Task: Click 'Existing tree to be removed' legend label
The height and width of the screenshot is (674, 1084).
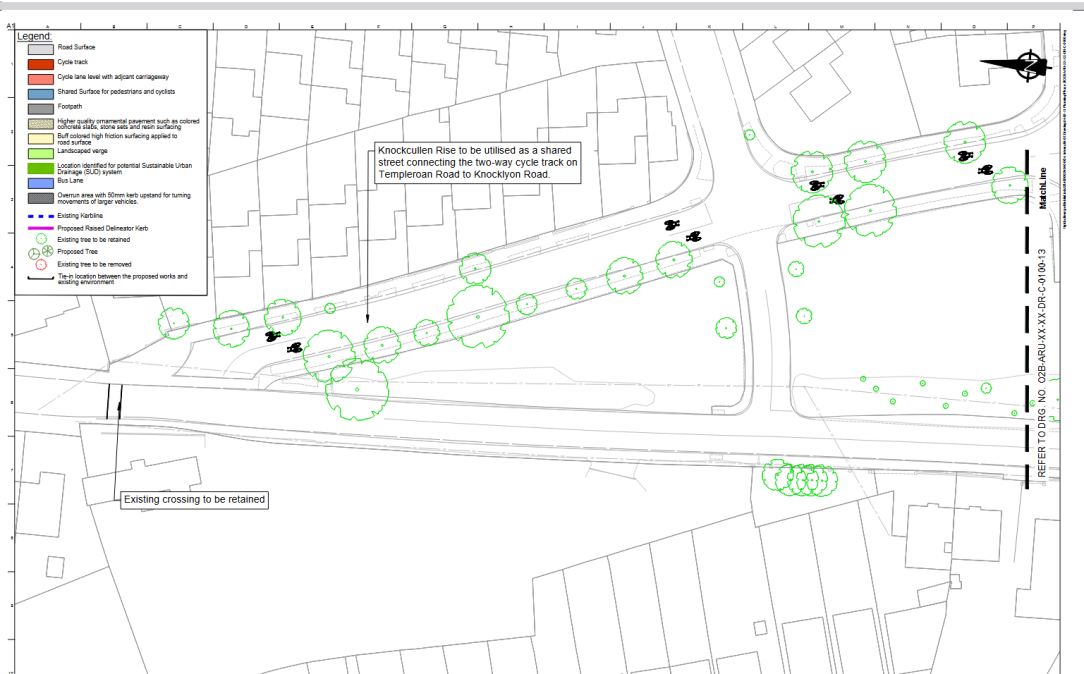Action: click(x=94, y=264)
